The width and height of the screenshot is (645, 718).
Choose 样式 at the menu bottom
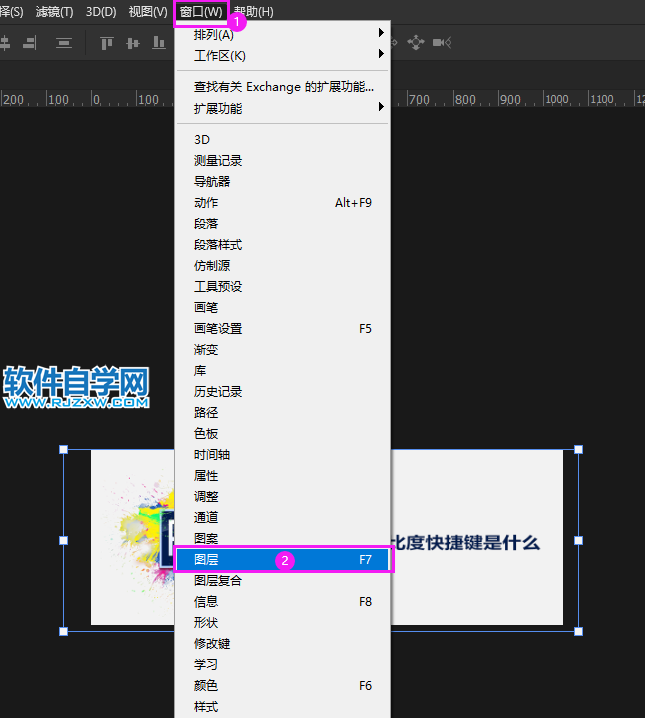[282, 707]
